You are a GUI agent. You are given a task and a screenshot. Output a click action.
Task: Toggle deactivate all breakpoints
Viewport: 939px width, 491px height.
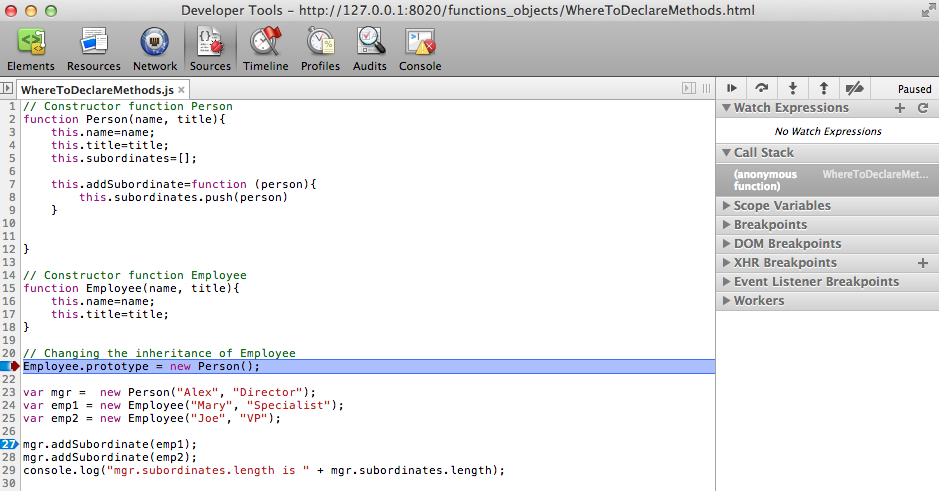point(854,89)
